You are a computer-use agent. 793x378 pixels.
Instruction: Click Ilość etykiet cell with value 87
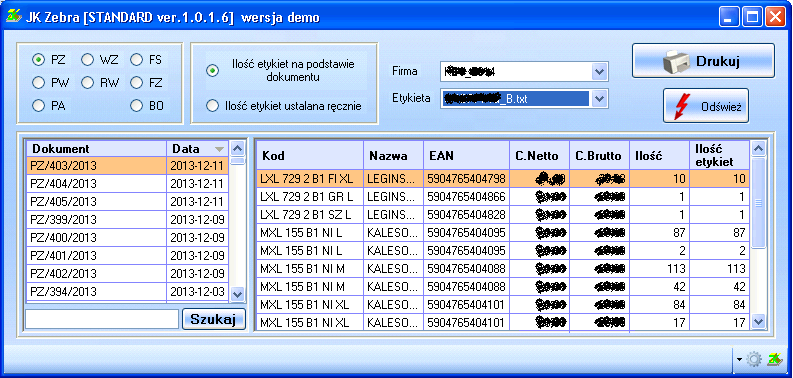(719, 233)
